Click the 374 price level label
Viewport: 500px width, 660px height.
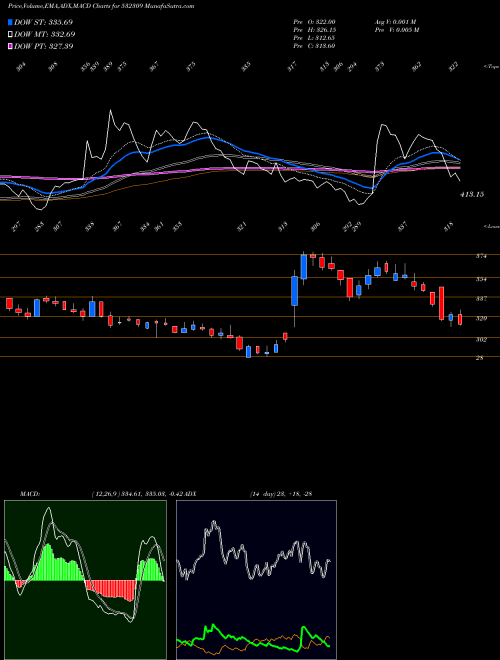pyautogui.click(x=481, y=255)
